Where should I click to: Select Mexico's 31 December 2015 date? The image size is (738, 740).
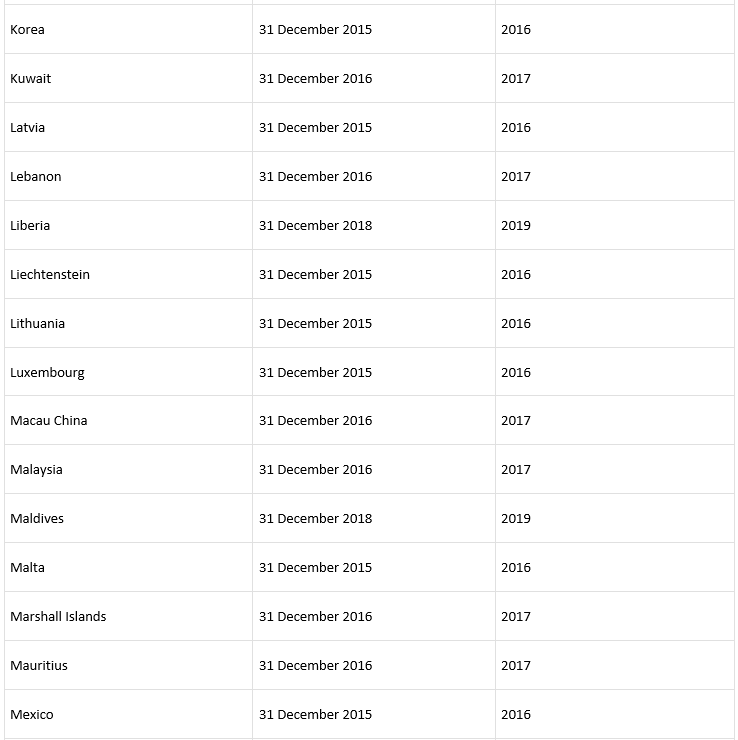pos(315,715)
